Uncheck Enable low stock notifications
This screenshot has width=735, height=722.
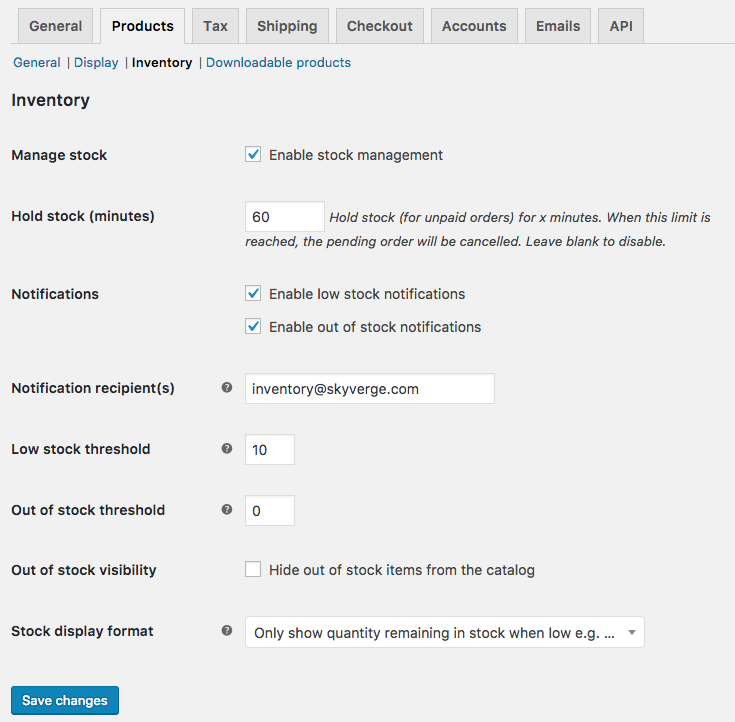pos(253,293)
